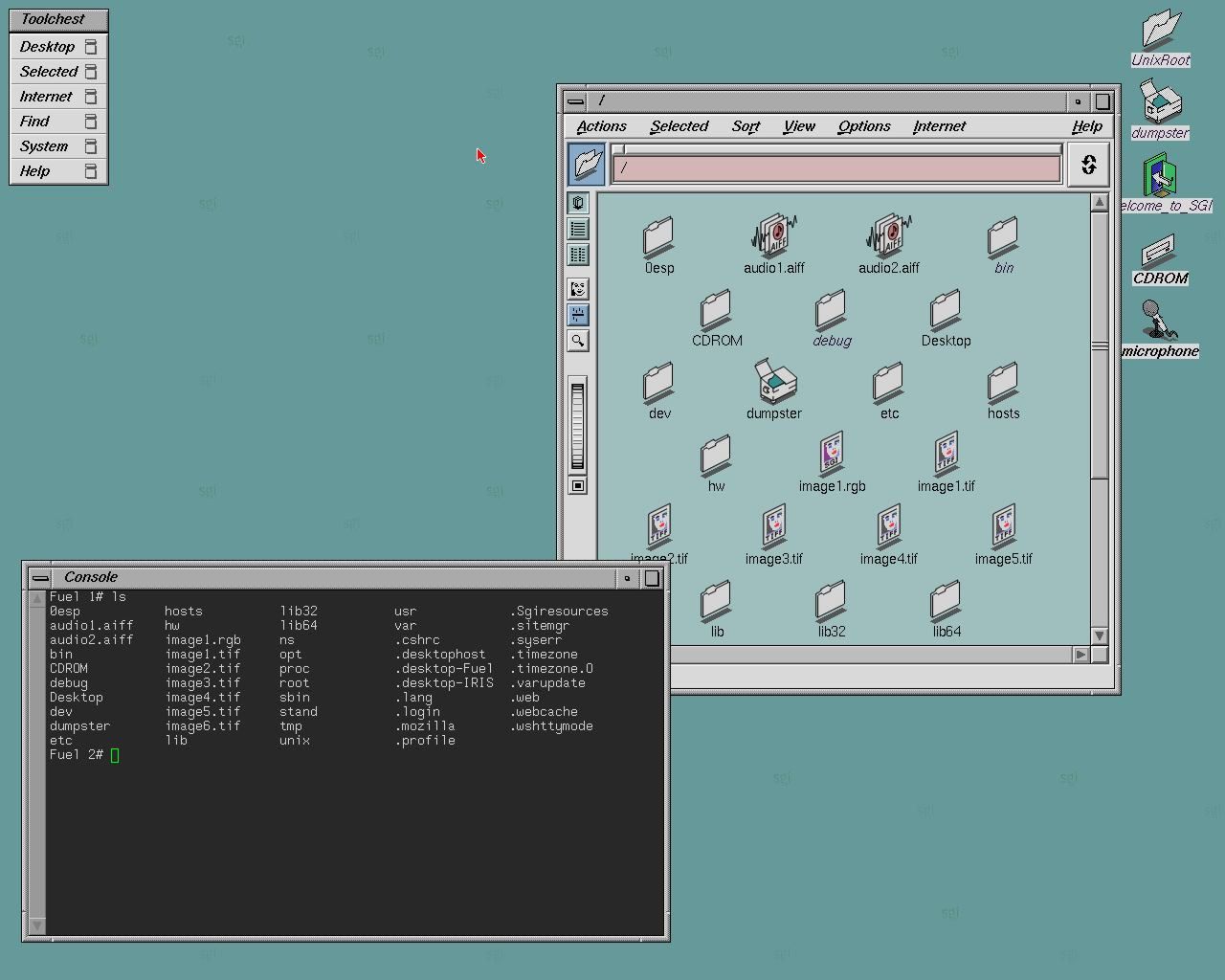
Task: Select the image4.tif file icon
Action: click(889, 535)
